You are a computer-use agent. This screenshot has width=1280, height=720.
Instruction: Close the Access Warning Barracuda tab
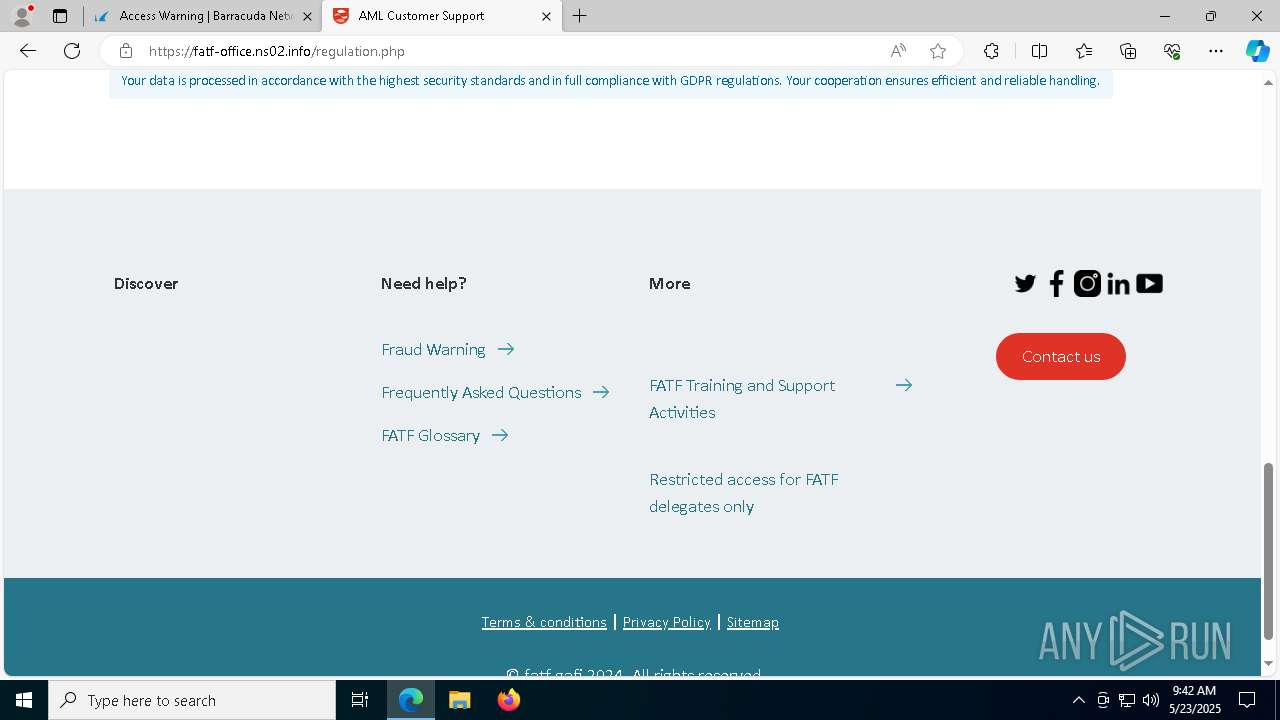308,16
